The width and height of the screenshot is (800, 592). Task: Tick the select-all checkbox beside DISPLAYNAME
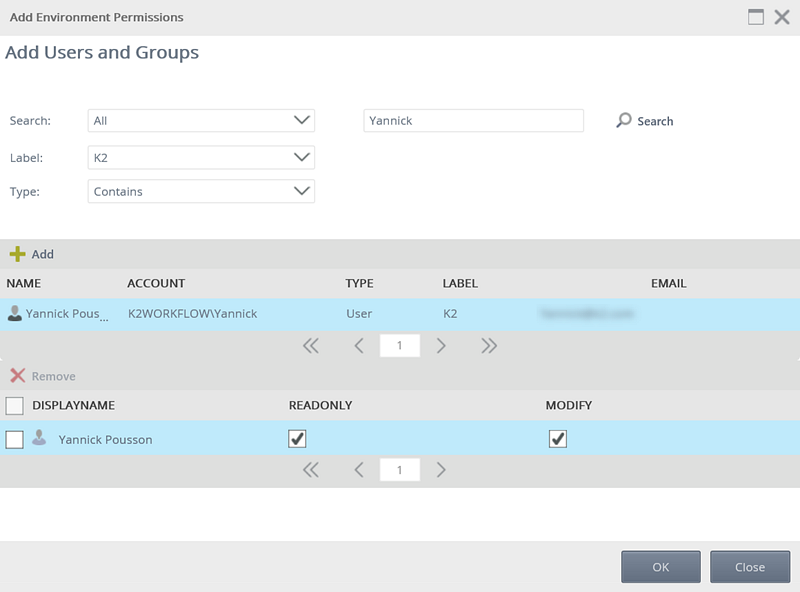(x=15, y=405)
